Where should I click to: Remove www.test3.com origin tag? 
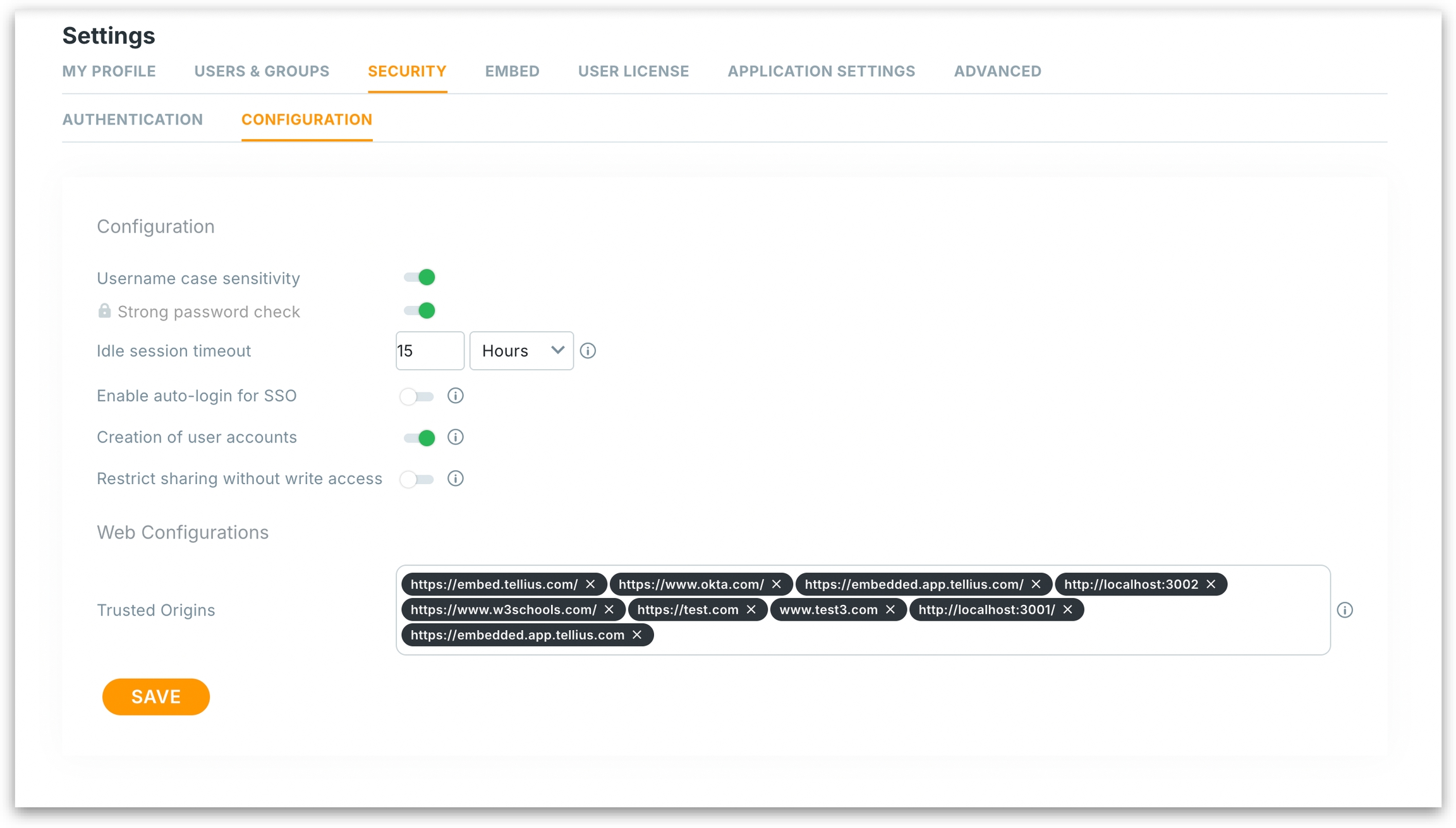coord(890,609)
